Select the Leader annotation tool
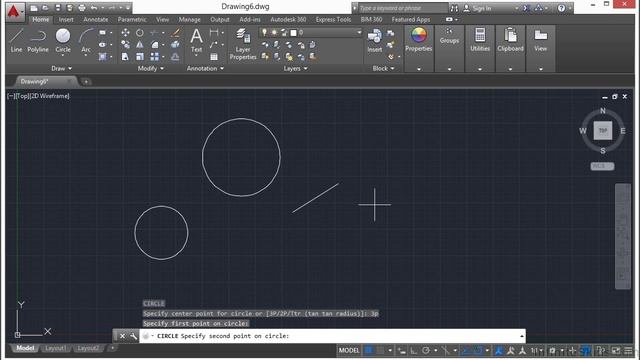 (x=213, y=44)
